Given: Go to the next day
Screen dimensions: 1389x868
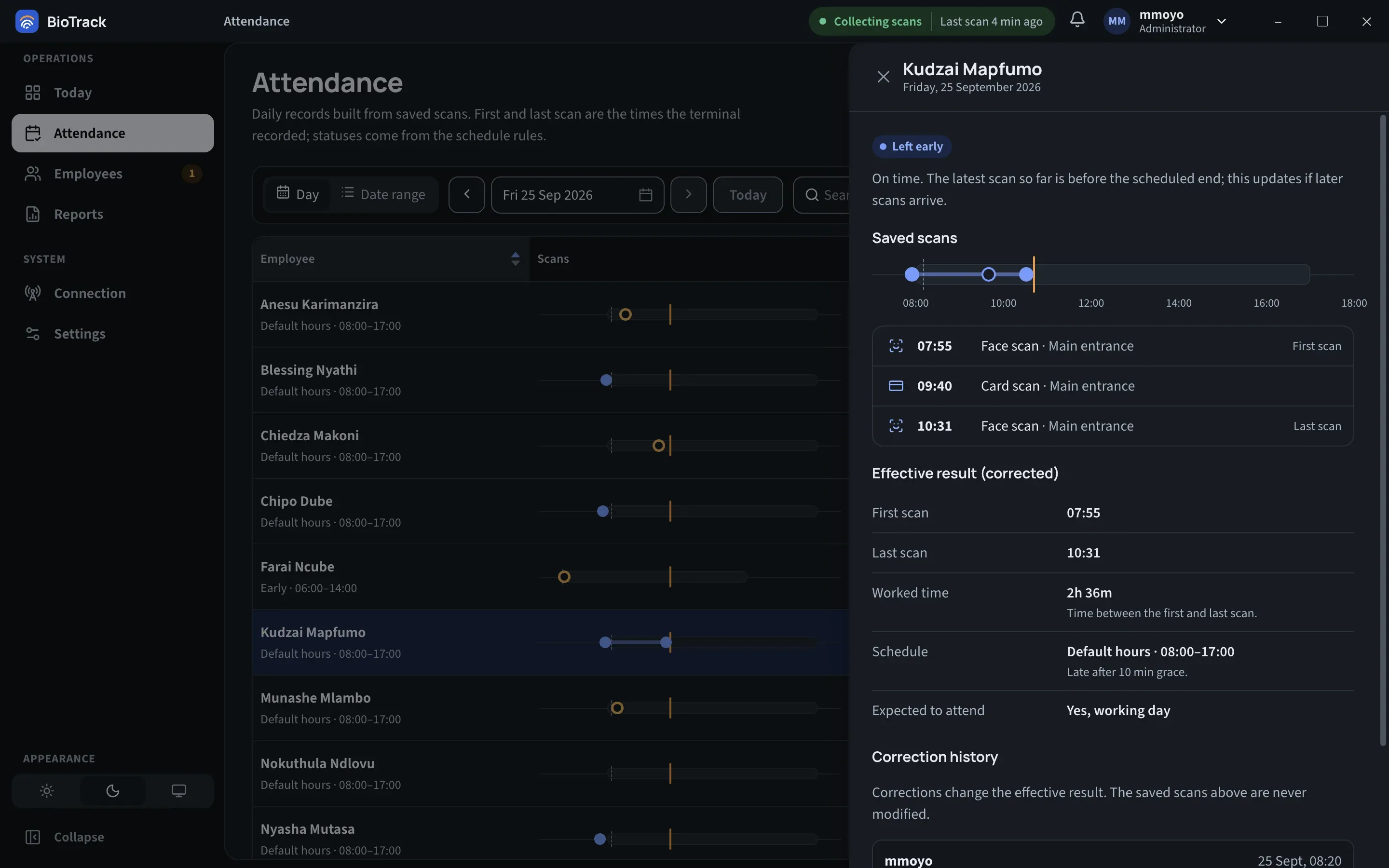Looking at the screenshot, I should pos(688,195).
